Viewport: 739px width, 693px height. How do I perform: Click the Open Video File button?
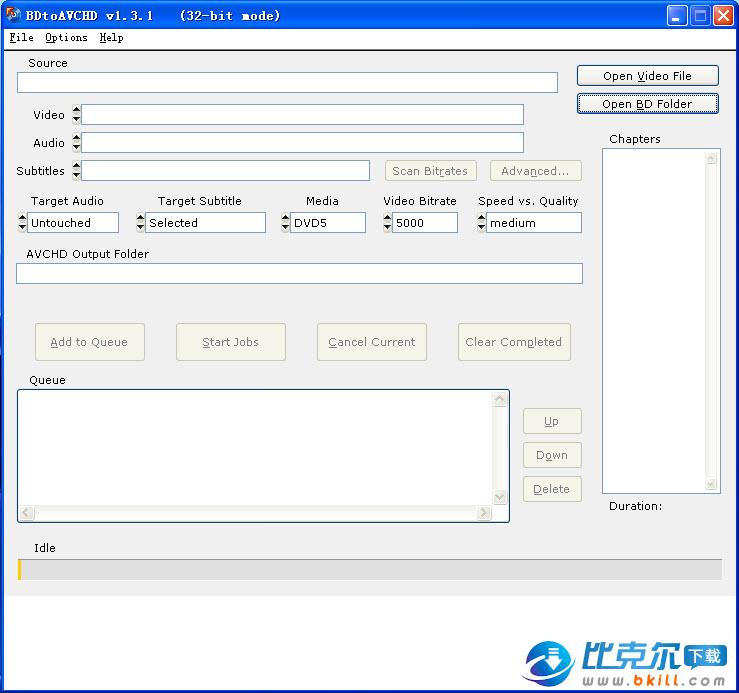click(647, 76)
